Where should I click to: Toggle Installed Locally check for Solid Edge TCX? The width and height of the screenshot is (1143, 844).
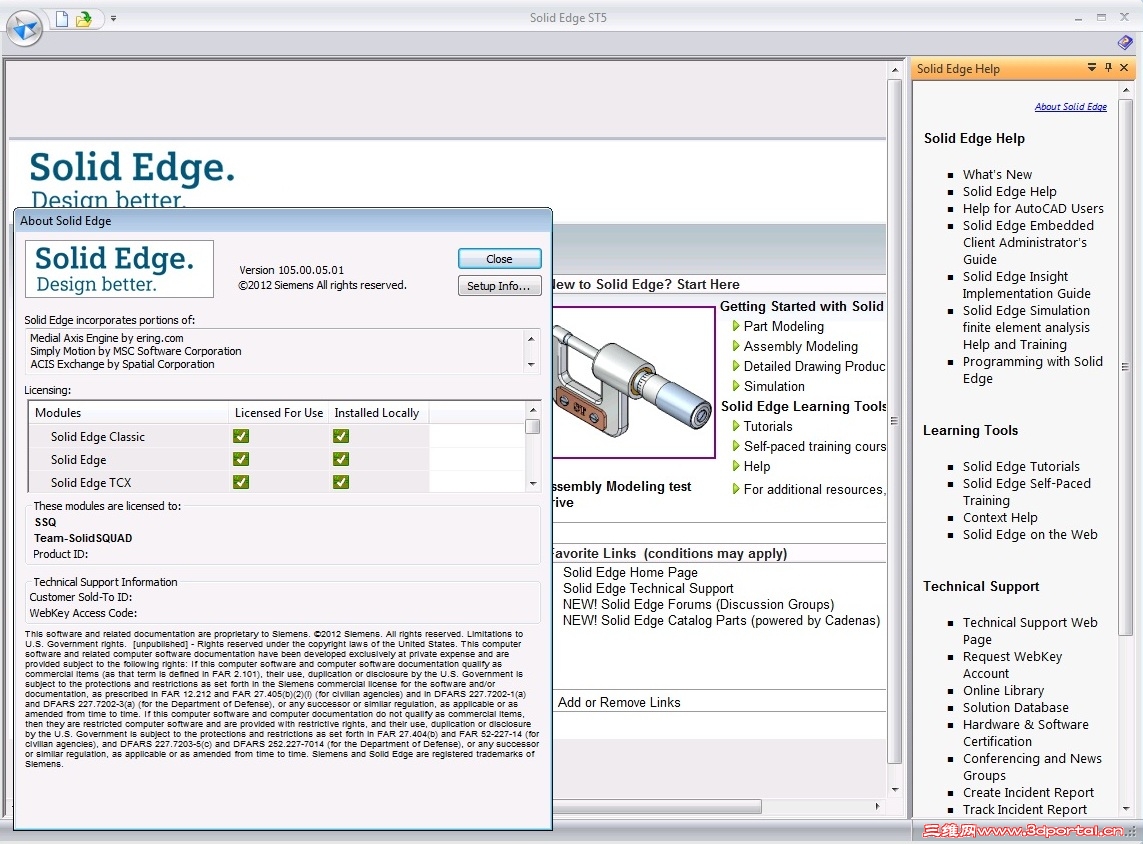(340, 482)
